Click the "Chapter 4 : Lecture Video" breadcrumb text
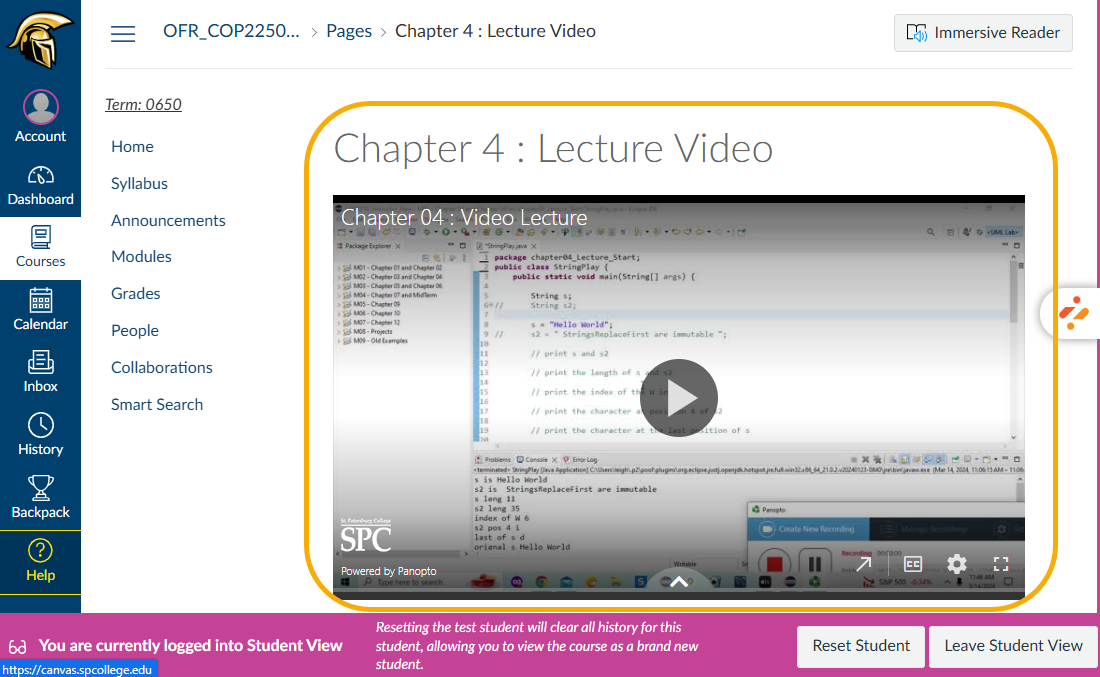 (x=495, y=31)
